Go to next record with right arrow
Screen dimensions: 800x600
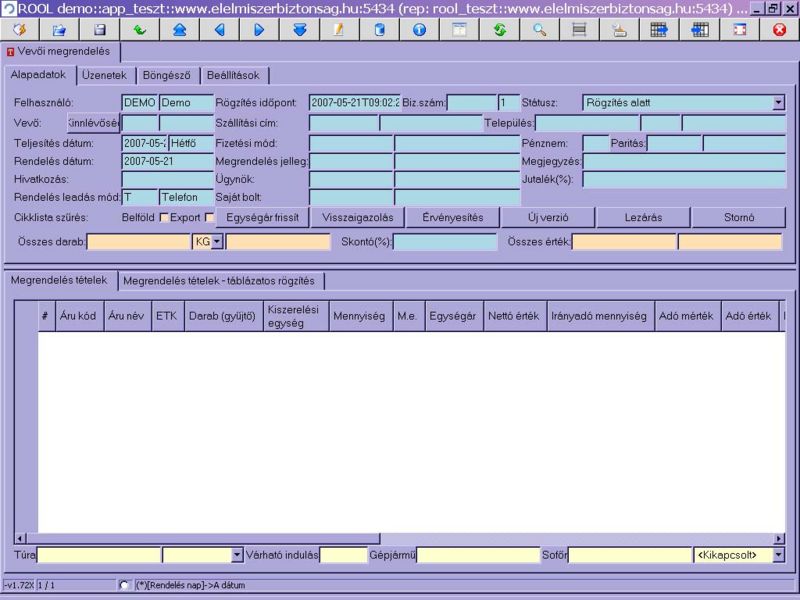[259, 30]
